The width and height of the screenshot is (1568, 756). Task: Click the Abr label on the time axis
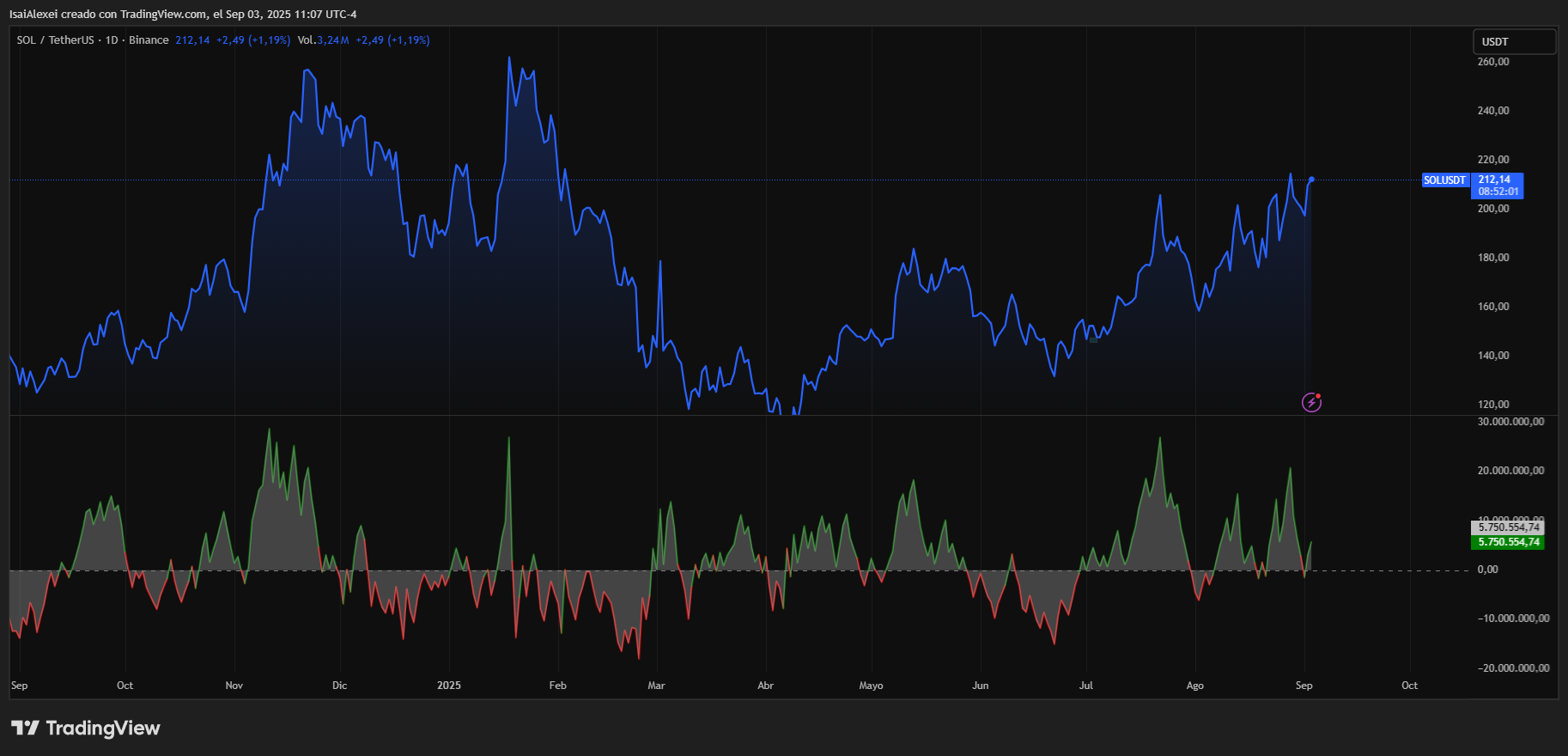[765, 686]
